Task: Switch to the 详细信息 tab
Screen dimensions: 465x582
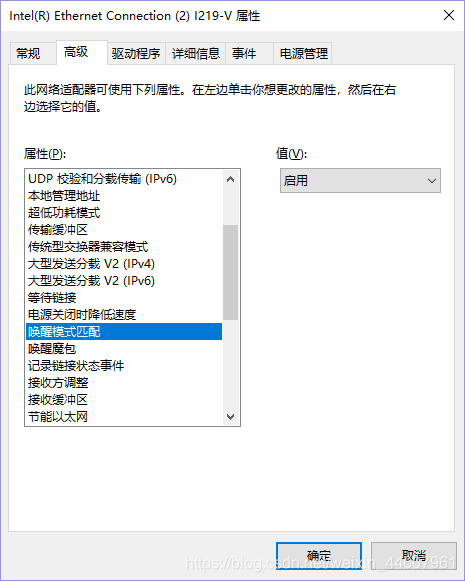Action: [196, 54]
